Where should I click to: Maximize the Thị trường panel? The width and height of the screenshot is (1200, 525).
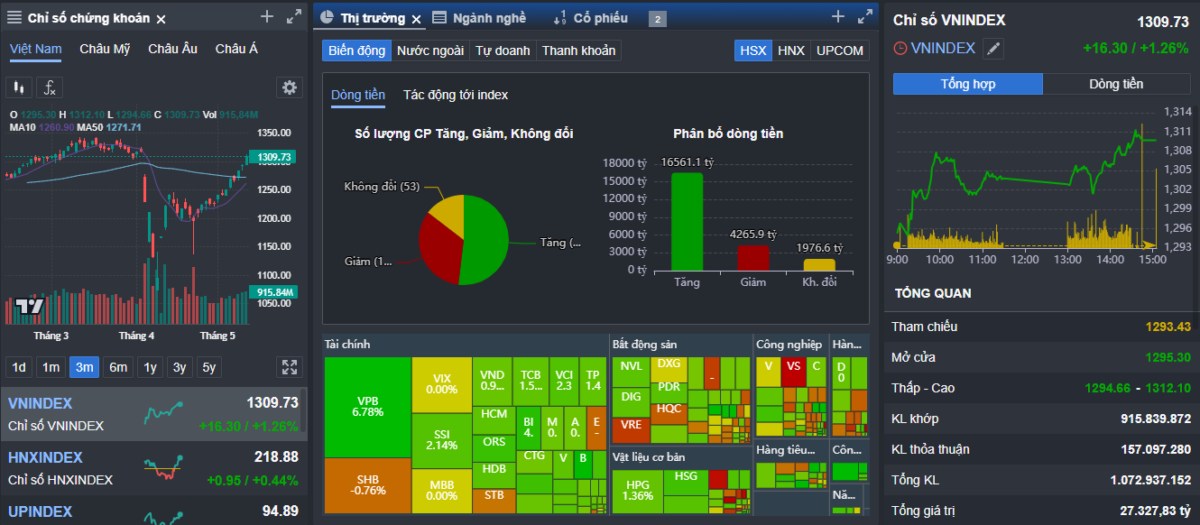tap(865, 16)
